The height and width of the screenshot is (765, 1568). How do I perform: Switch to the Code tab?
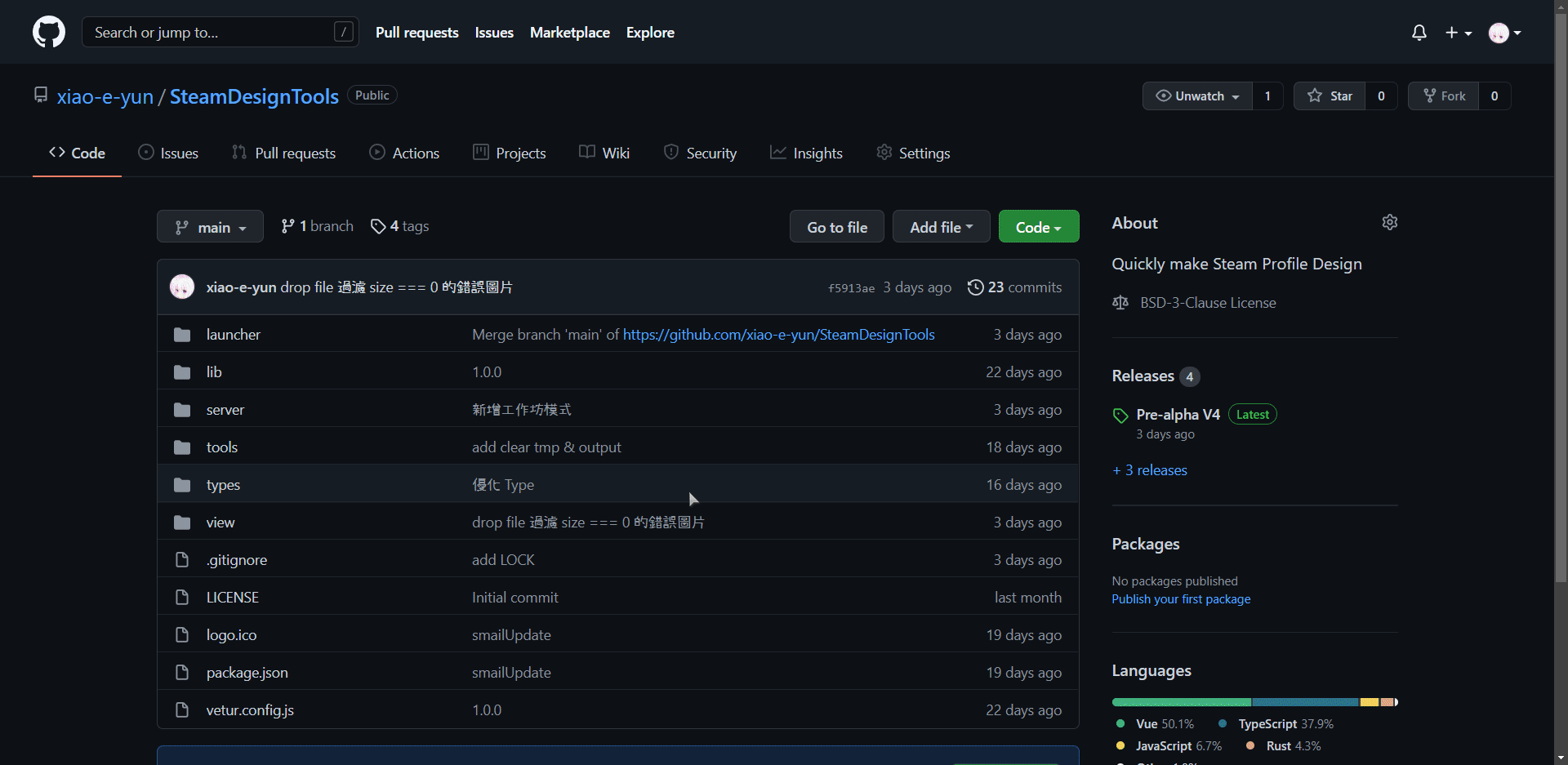[77, 153]
